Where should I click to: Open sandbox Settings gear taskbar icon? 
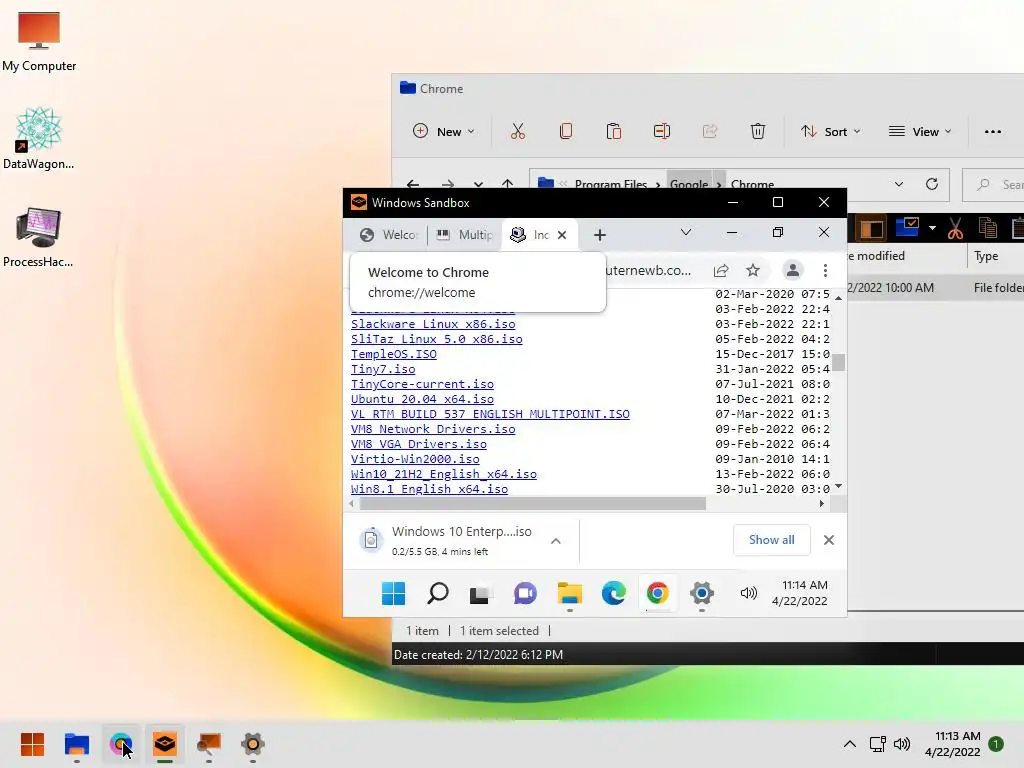click(701, 593)
